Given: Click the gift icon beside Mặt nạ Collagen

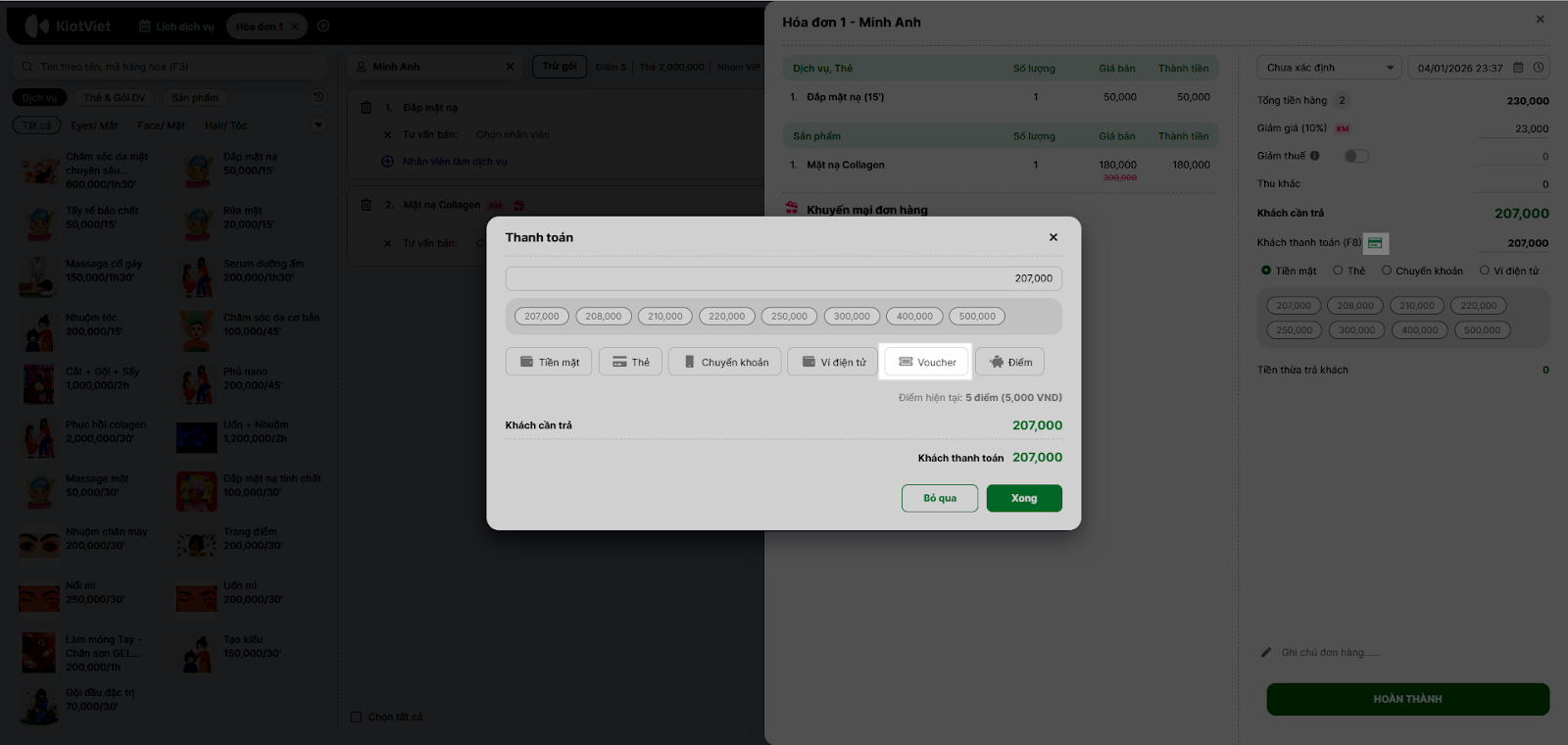Looking at the screenshot, I should pyautogui.click(x=518, y=205).
